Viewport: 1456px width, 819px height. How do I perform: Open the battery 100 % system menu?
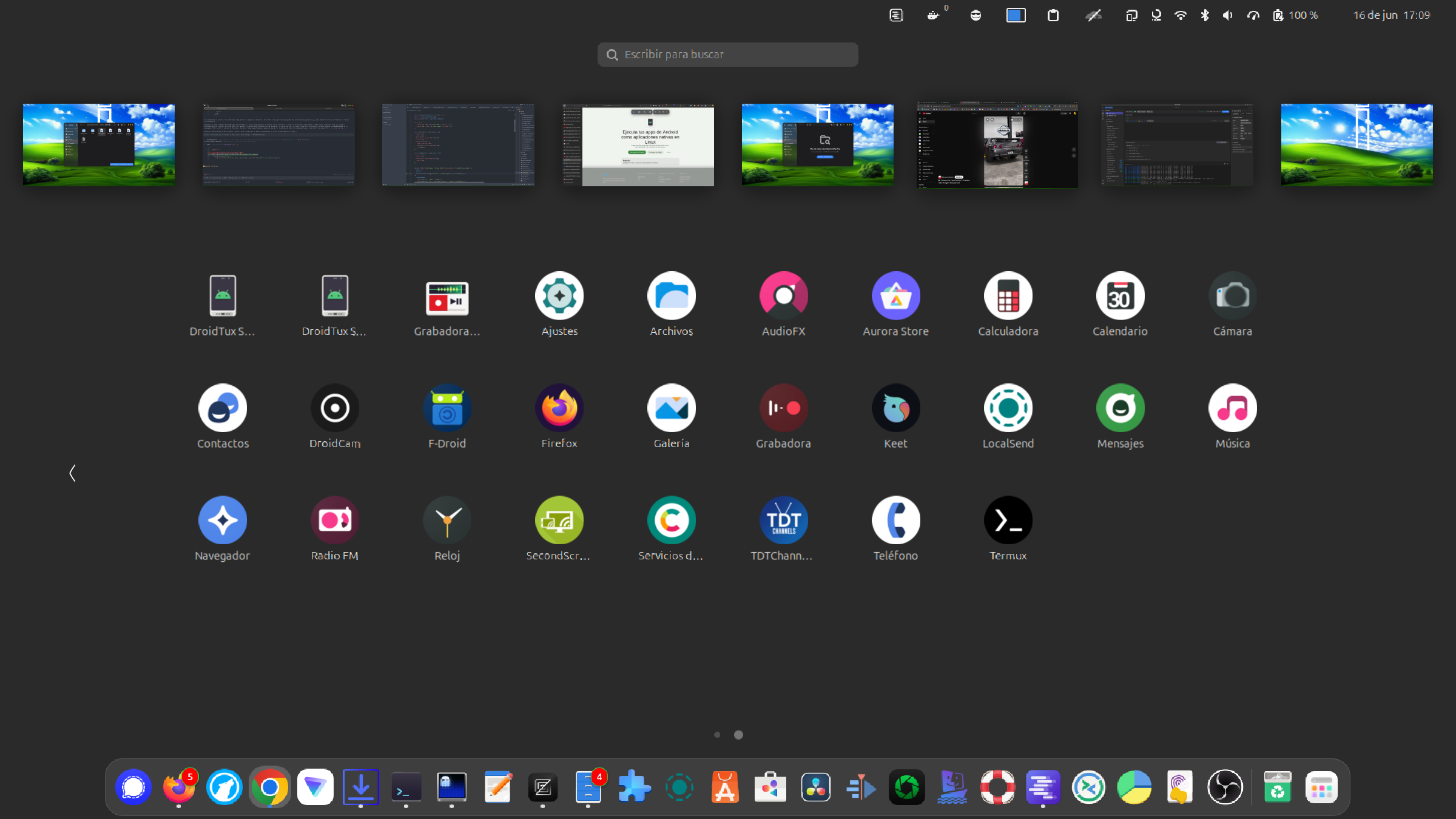1295,15
